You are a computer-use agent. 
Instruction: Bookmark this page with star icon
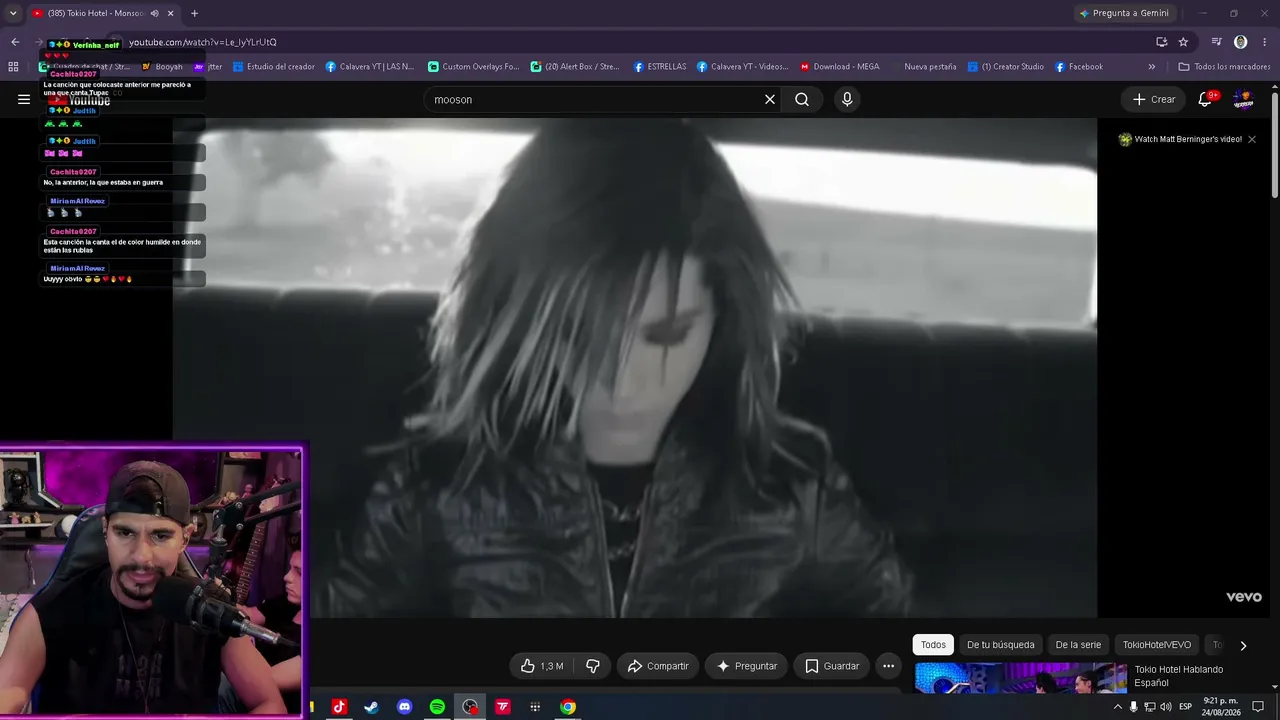point(1183,42)
